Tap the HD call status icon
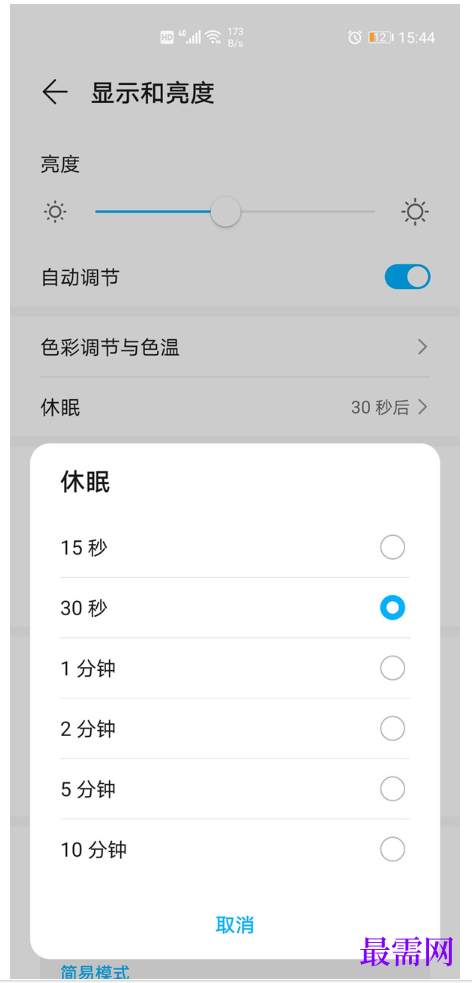The height and width of the screenshot is (983, 472). (167, 38)
